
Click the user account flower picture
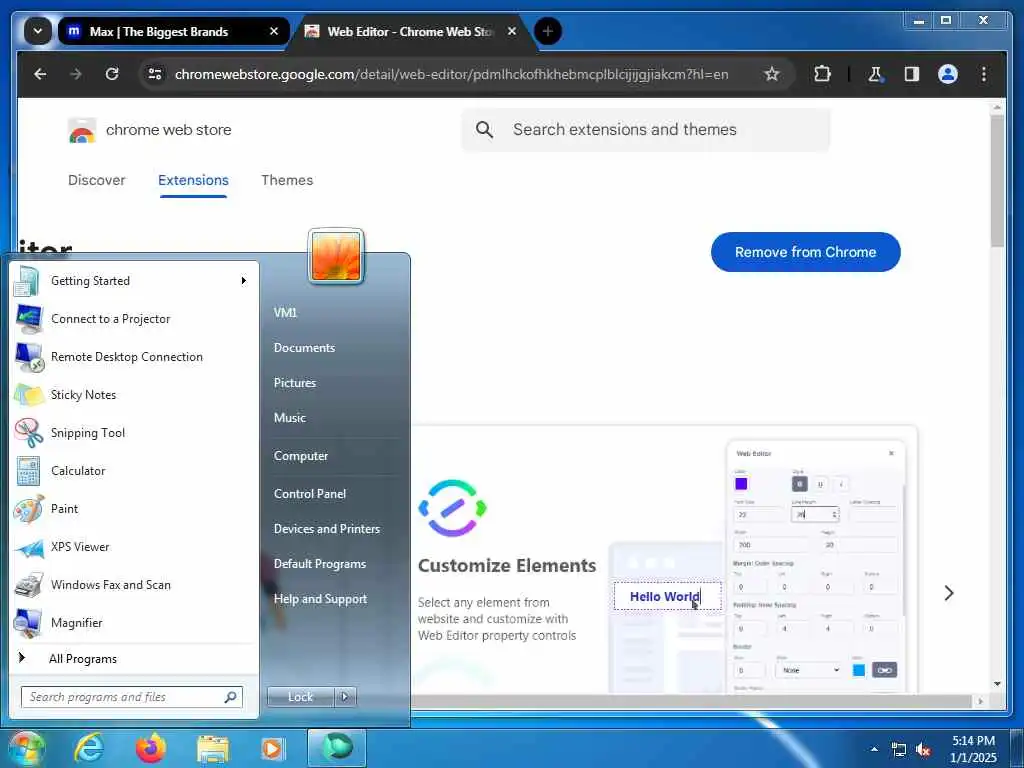click(x=336, y=257)
